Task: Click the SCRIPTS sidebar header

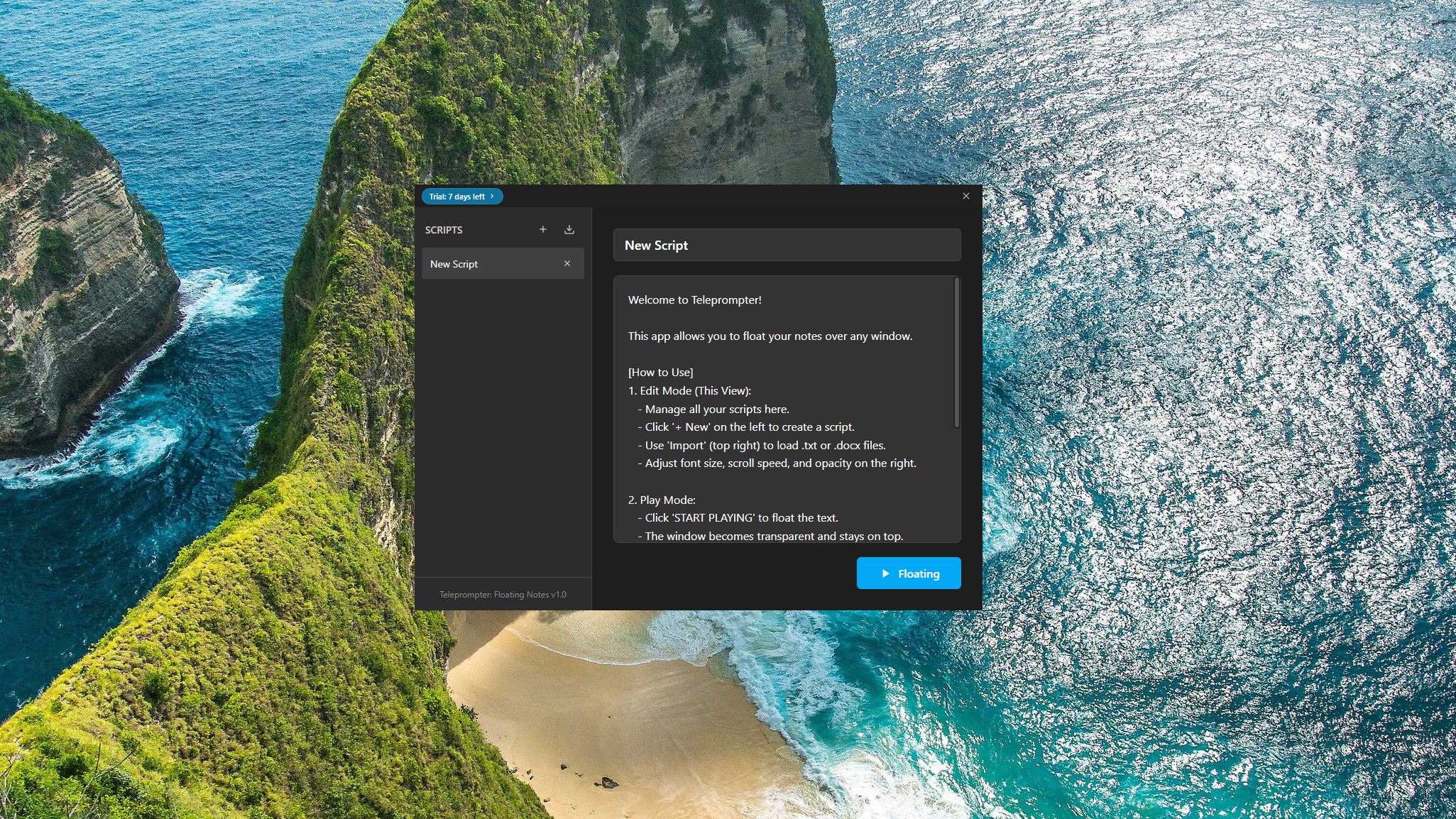Action: tap(444, 230)
